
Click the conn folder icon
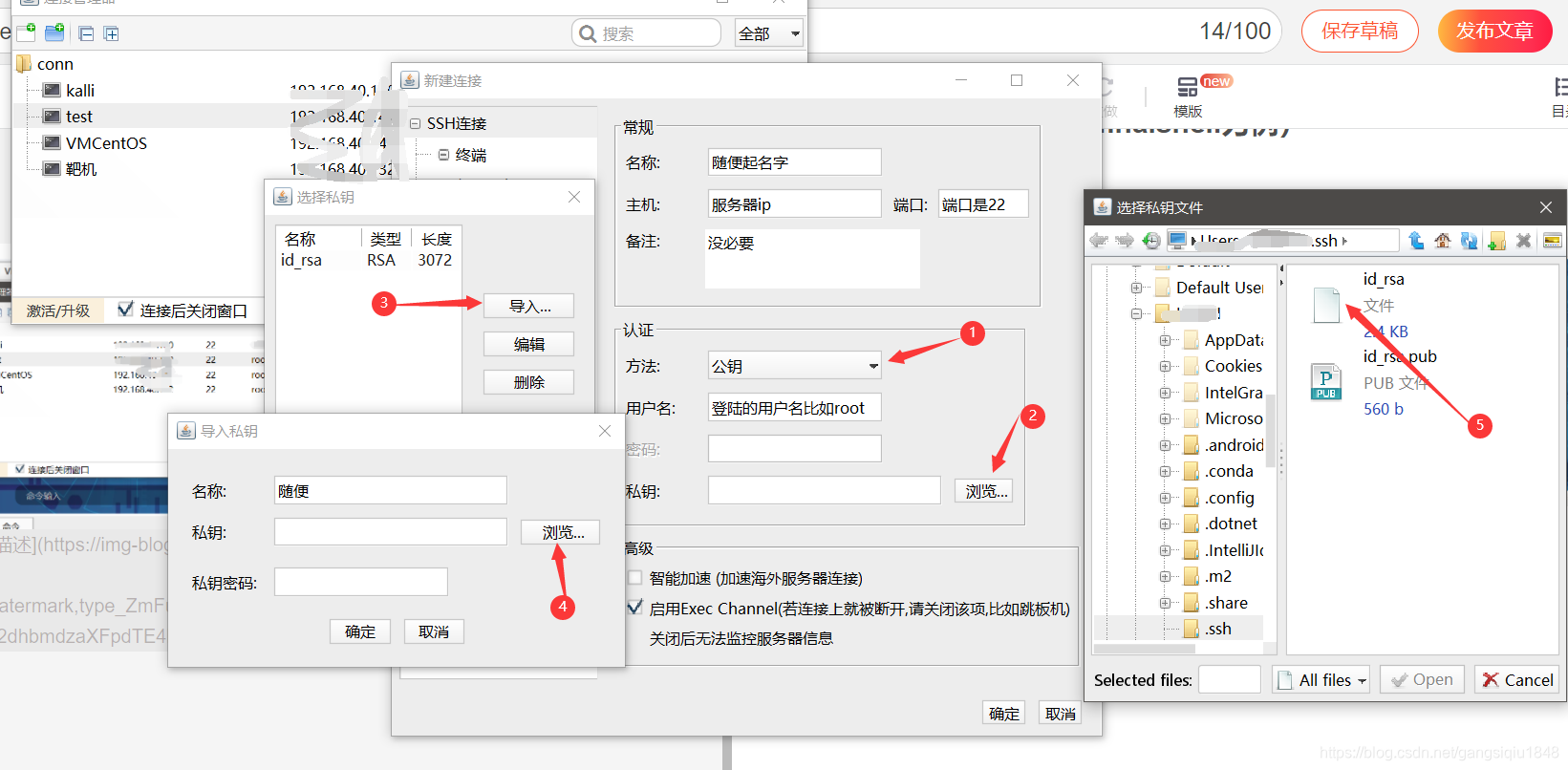coord(24,64)
